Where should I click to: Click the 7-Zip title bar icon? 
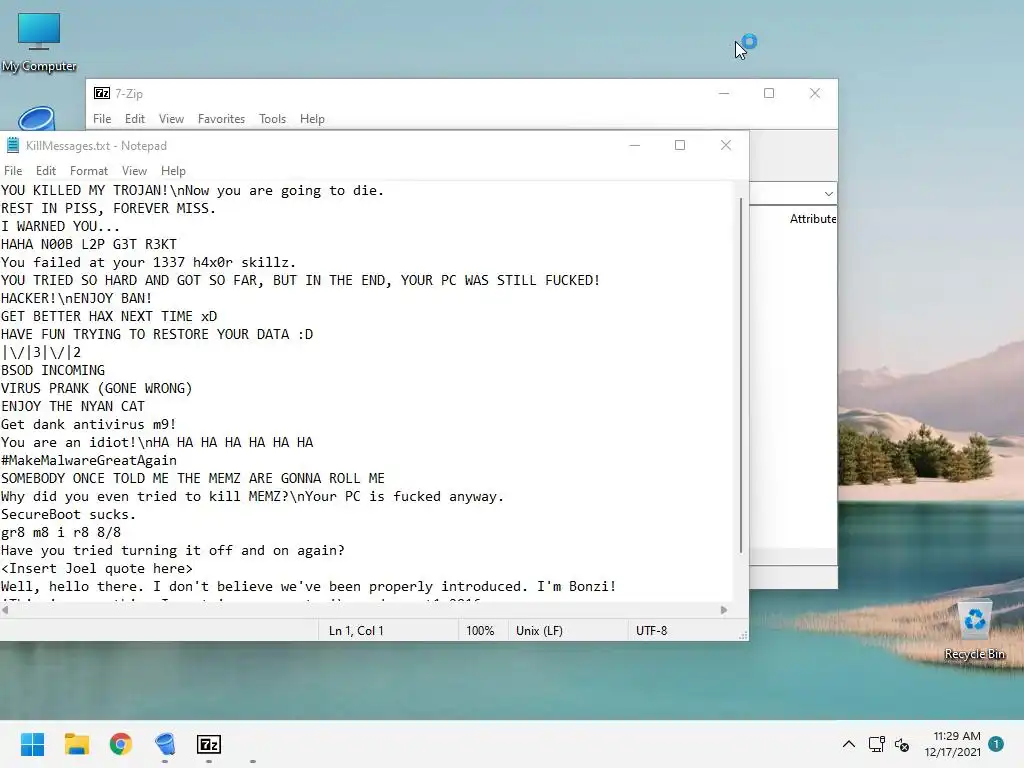(x=102, y=93)
